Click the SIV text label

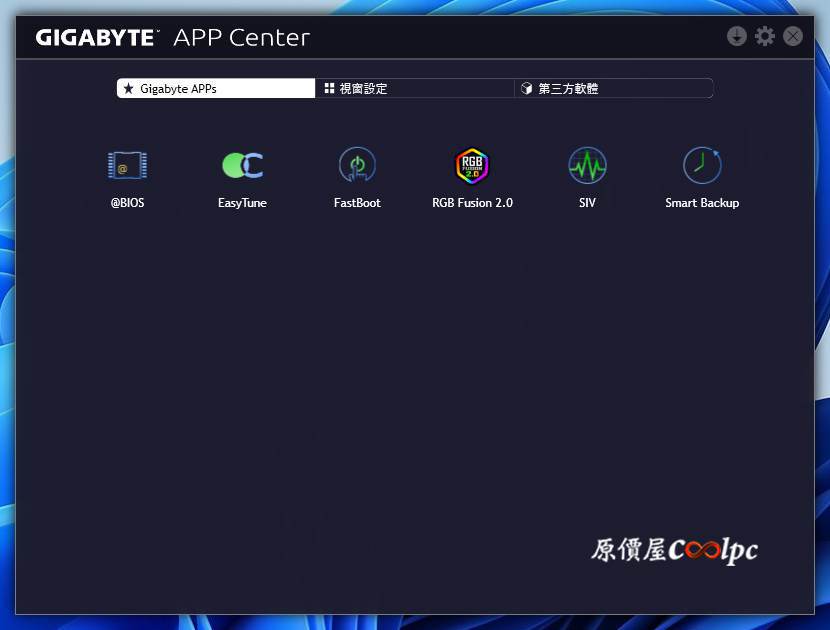(587, 203)
